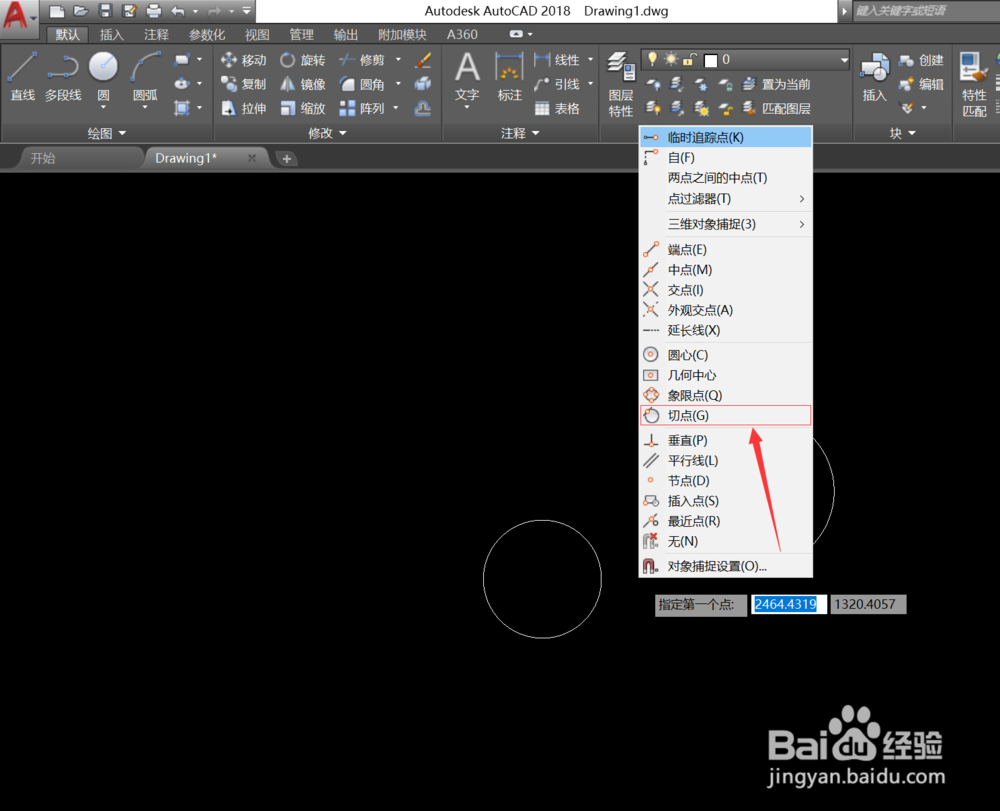Close the Drawing1 file tab
Screen dimensions: 1000x811
click(252, 158)
